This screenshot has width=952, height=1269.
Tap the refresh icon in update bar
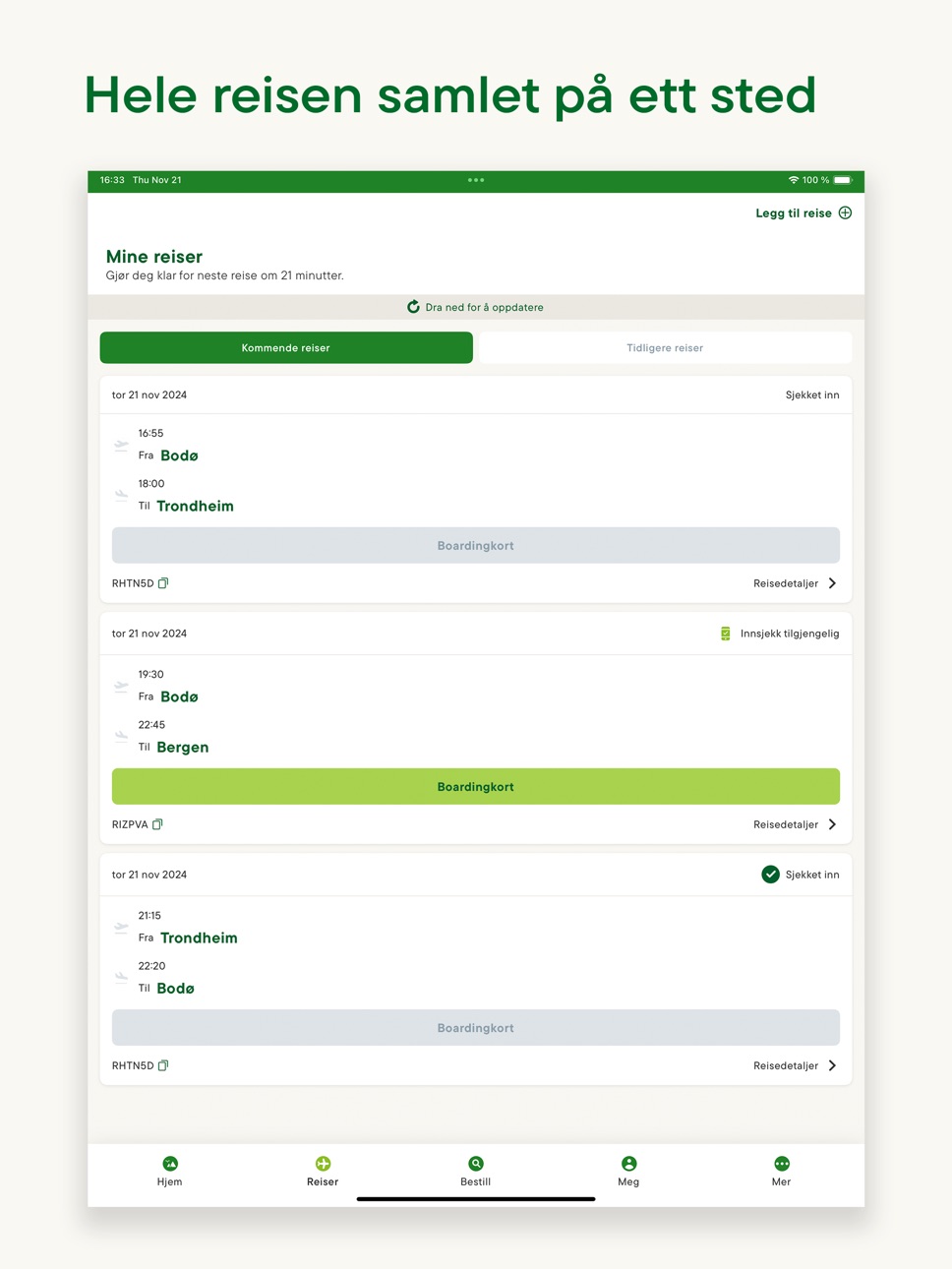click(414, 307)
